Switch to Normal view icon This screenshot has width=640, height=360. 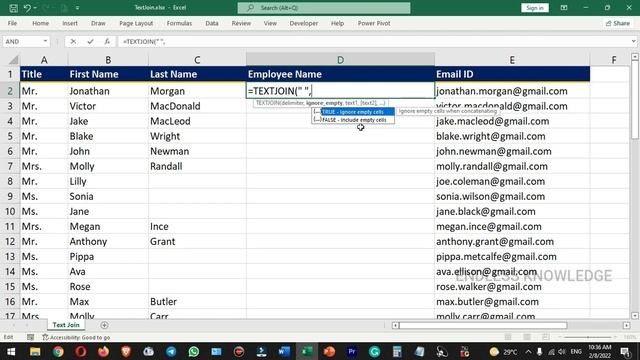click(508, 337)
